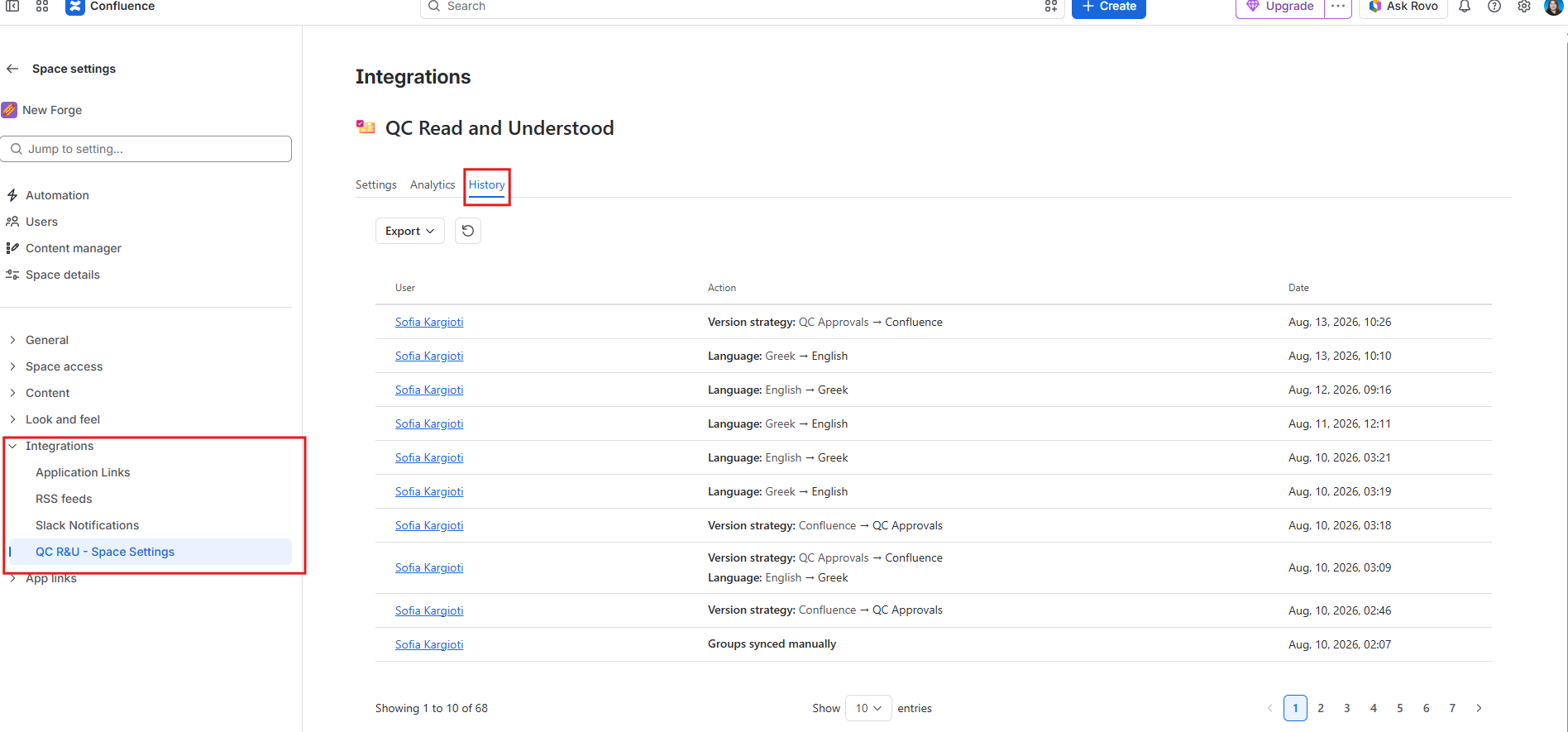
Task: Go to page 7
Action: (x=1452, y=708)
